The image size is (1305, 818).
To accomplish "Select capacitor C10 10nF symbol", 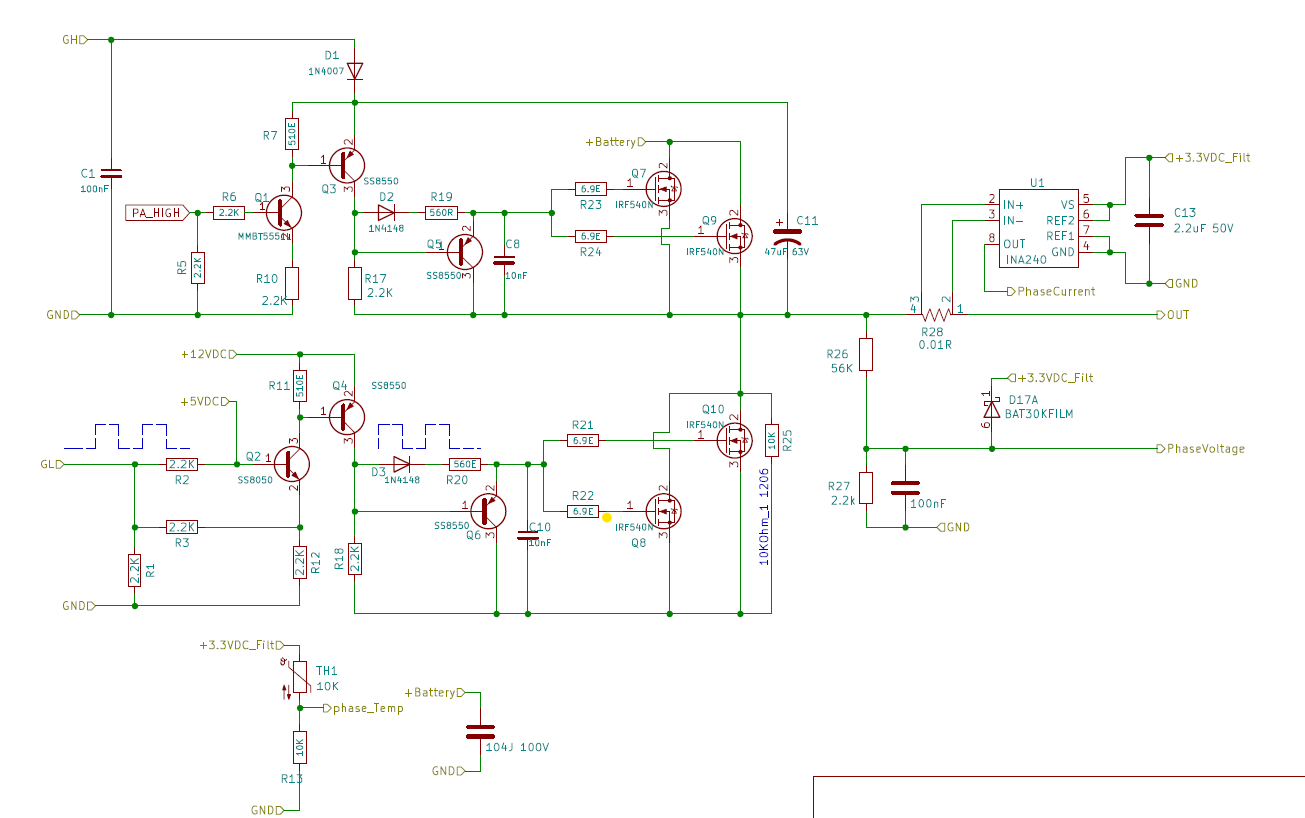I will tap(528, 535).
